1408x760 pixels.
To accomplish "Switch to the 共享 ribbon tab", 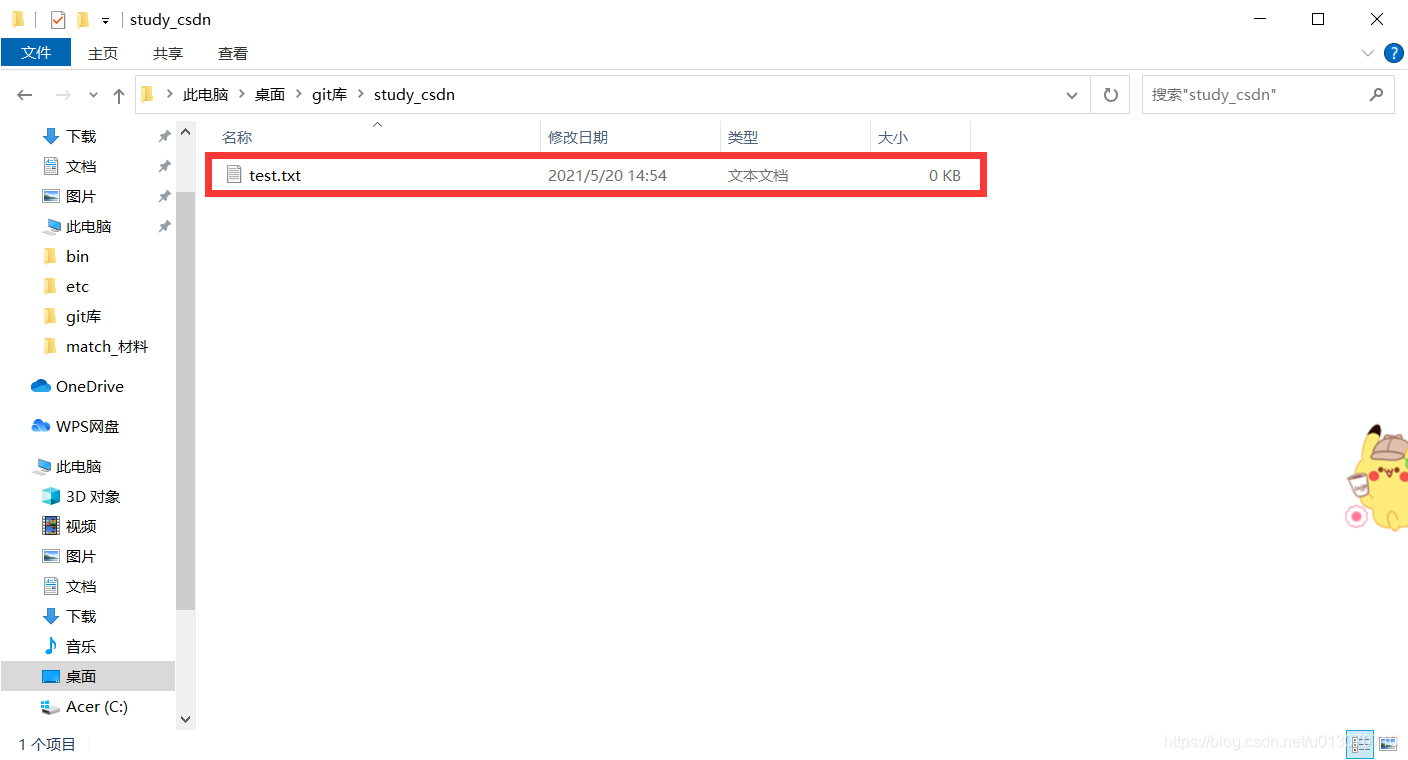I will (x=168, y=53).
